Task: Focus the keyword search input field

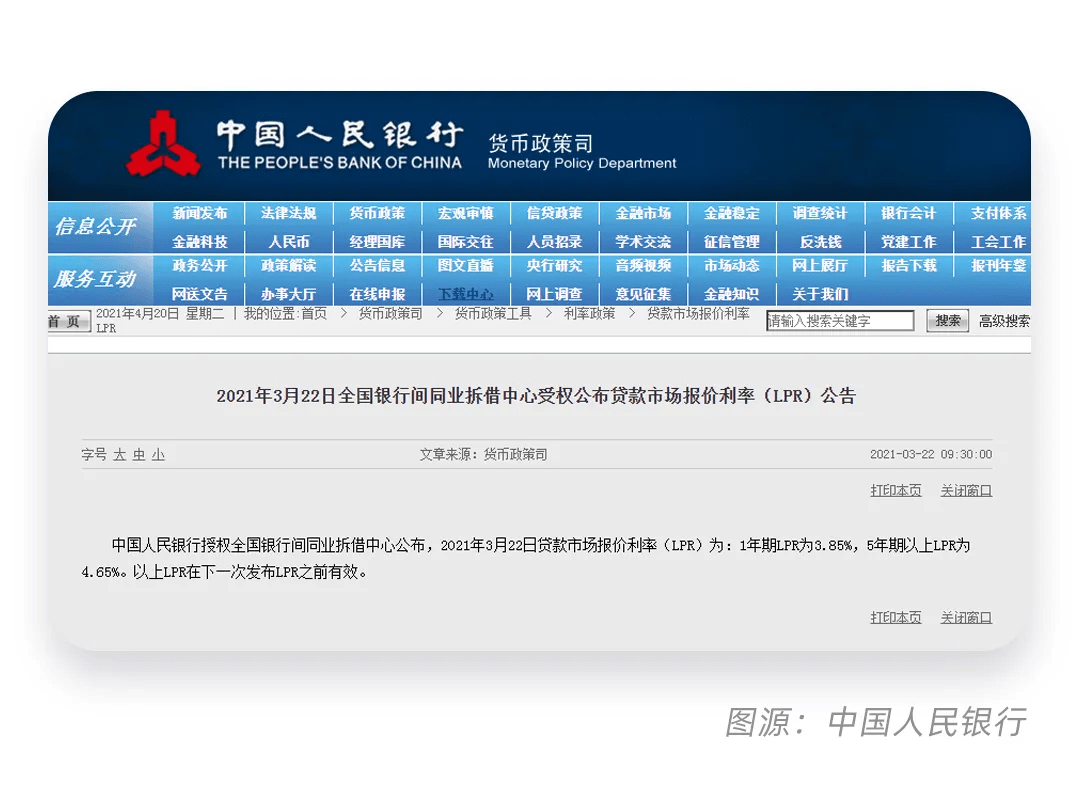Action: tap(840, 321)
